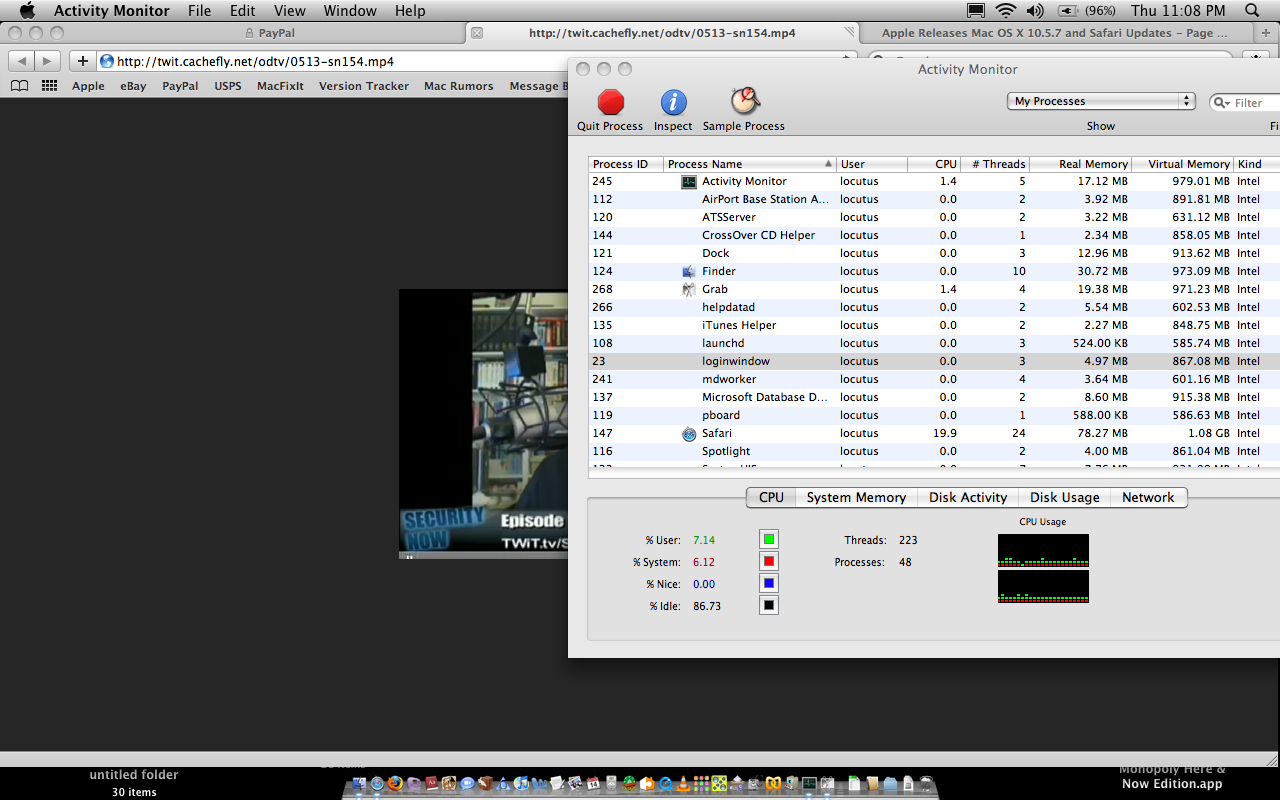The image size is (1280, 800).
Task: Click the green % User color swatch
Action: [768, 539]
